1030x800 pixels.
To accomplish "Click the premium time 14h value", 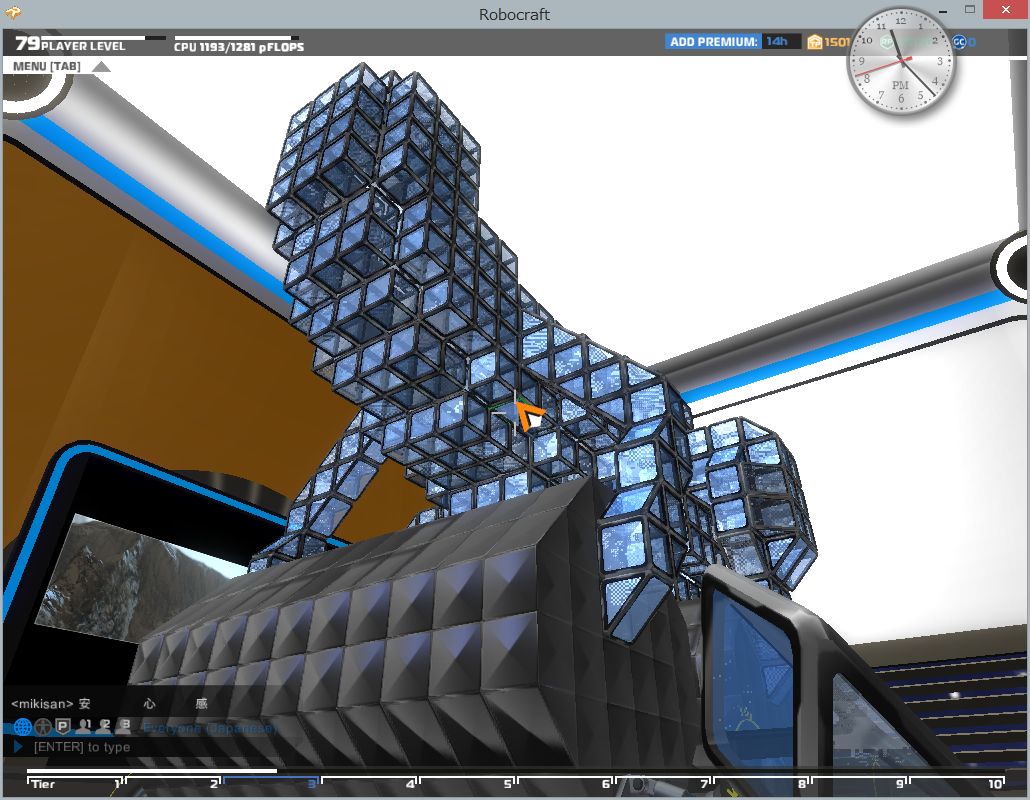I will [776, 41].
